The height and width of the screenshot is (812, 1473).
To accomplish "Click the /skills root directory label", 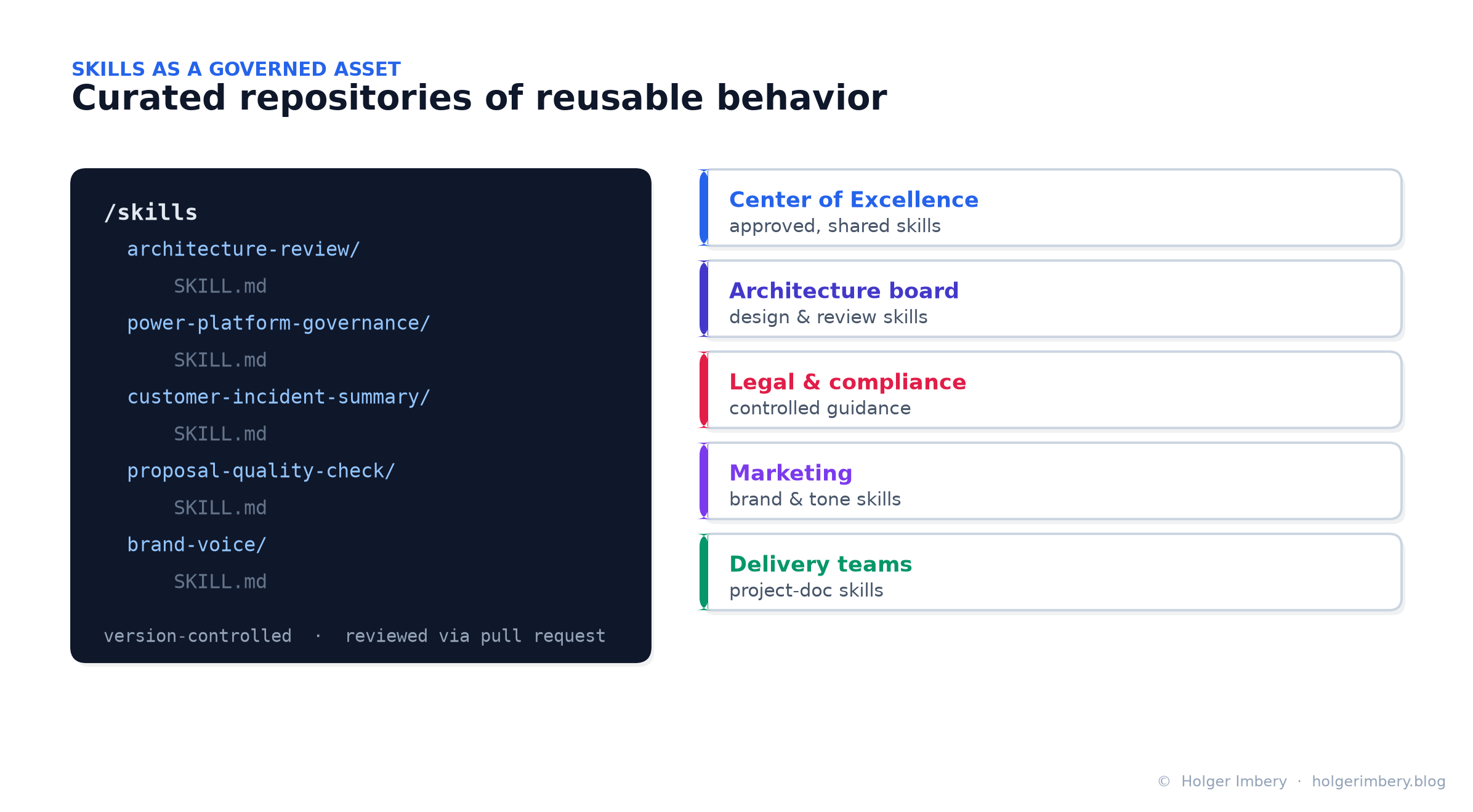I will (151, 212).
